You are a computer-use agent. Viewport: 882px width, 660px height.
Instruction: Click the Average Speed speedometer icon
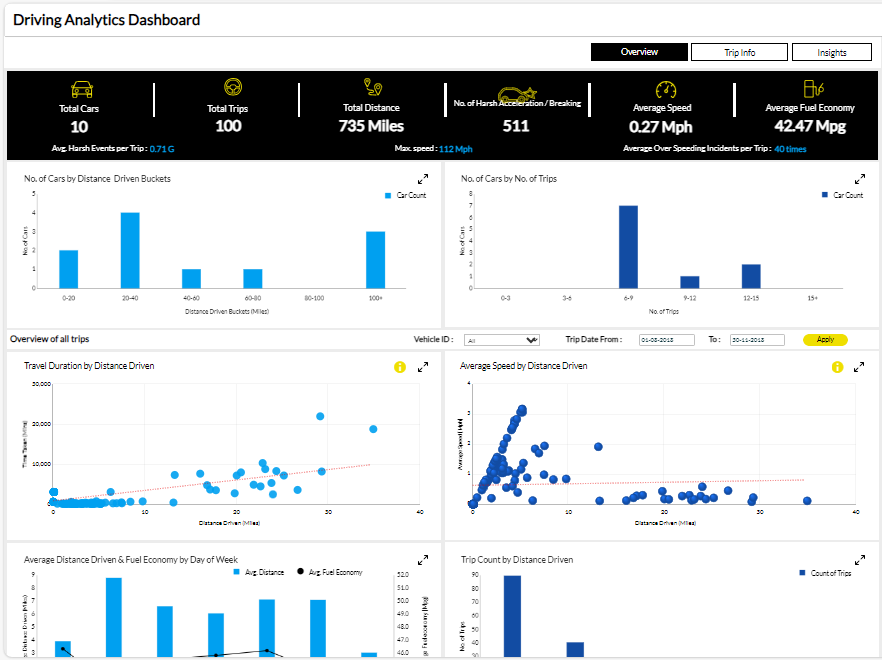666,89
